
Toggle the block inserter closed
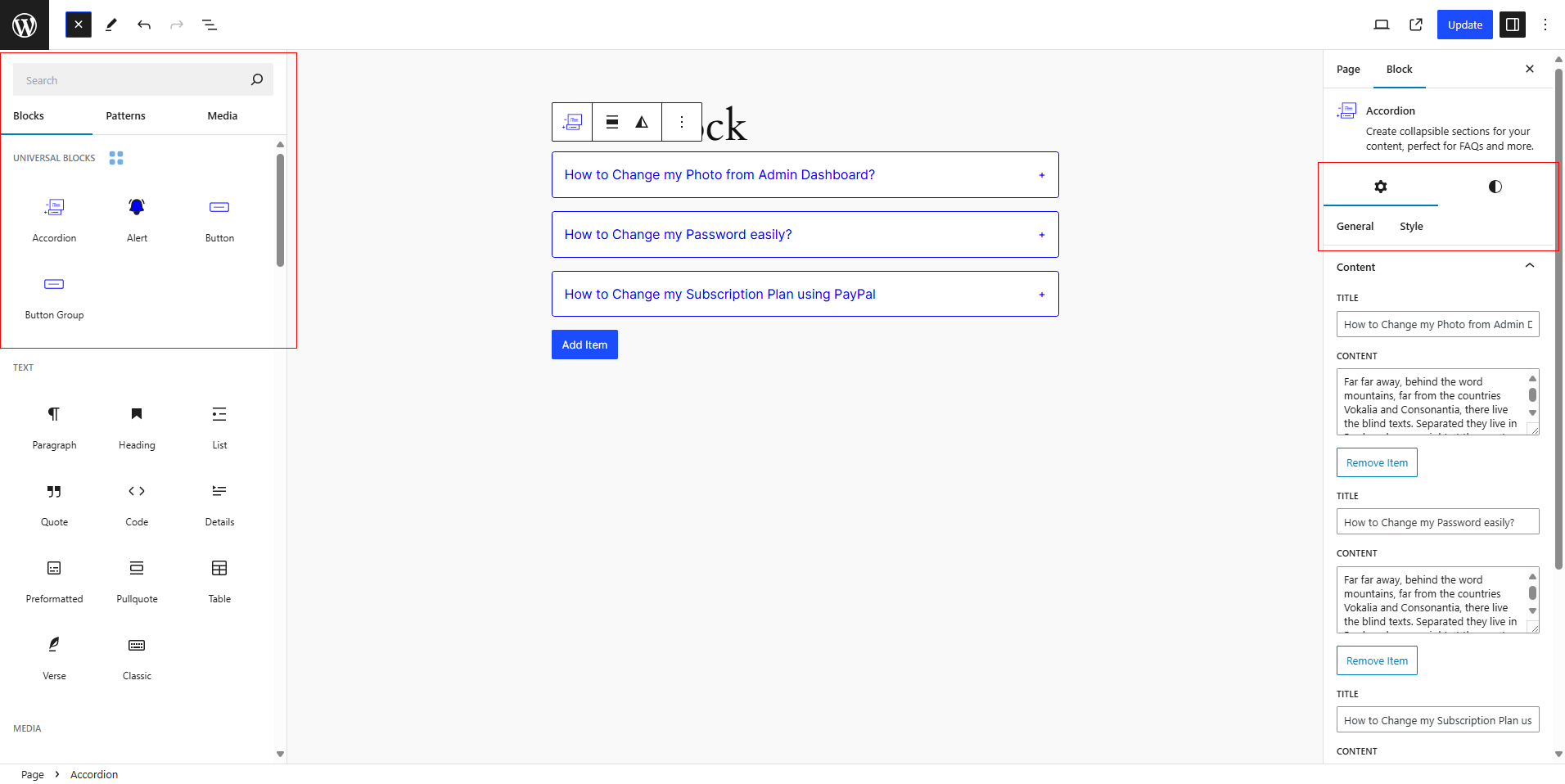point(79,25)
